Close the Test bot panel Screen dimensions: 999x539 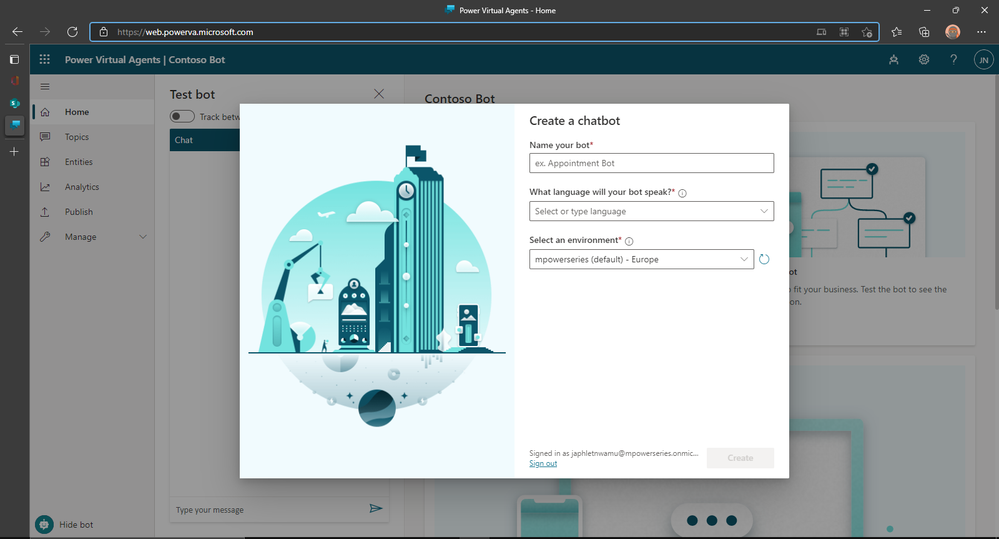pos(378,94)
